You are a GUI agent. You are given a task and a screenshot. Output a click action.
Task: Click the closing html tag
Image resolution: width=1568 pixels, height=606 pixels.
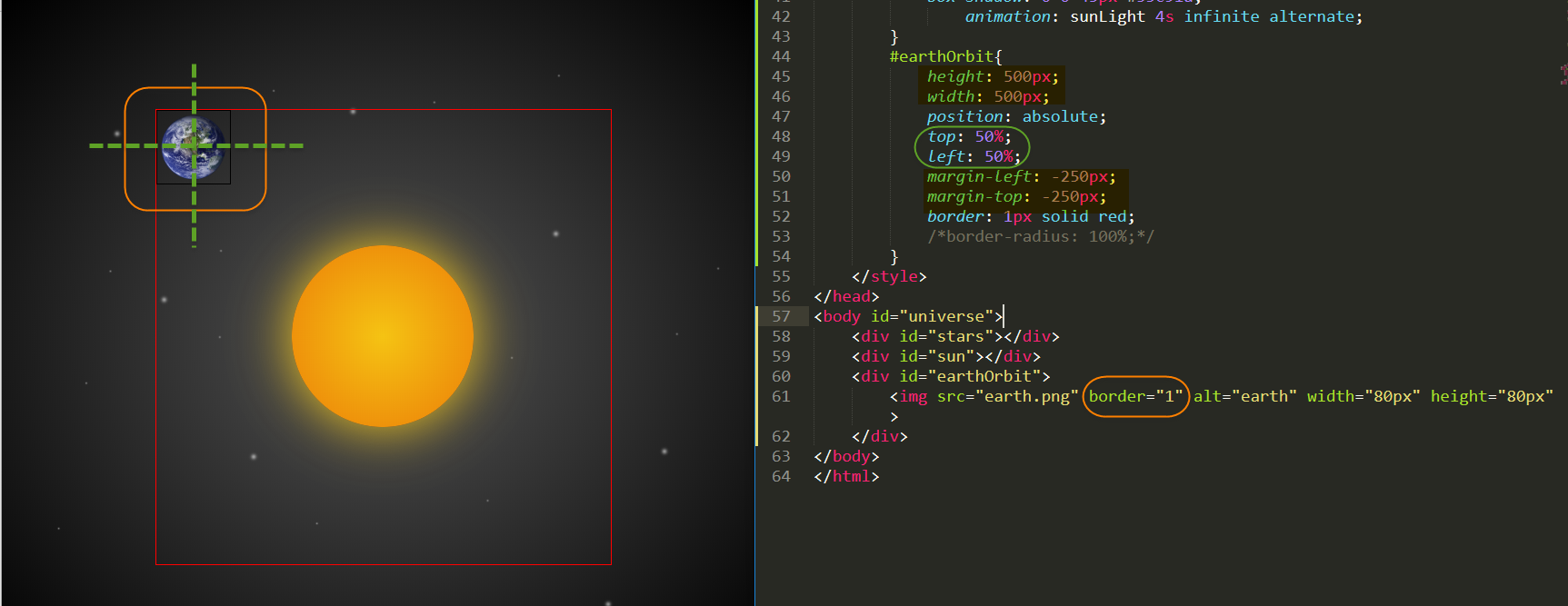[x=846, y=476]
